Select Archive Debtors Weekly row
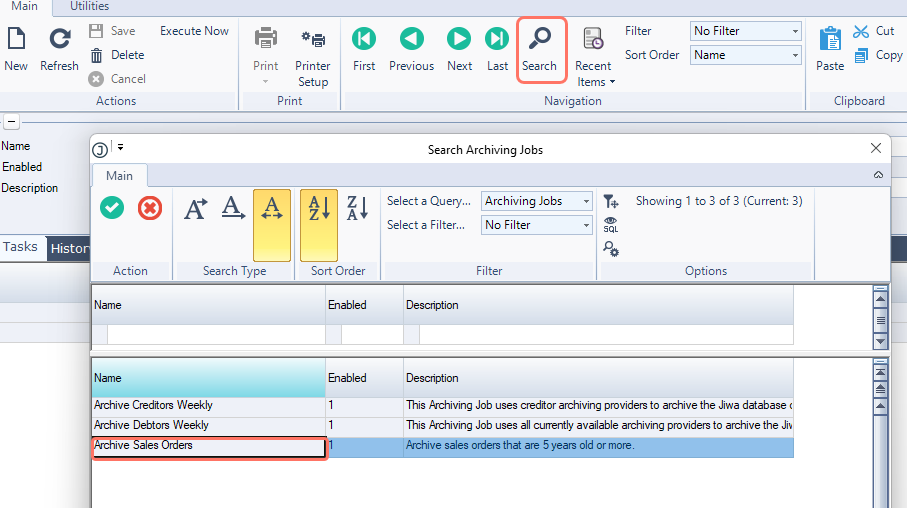This screenshot has height=508, width=907. (443, 425)
